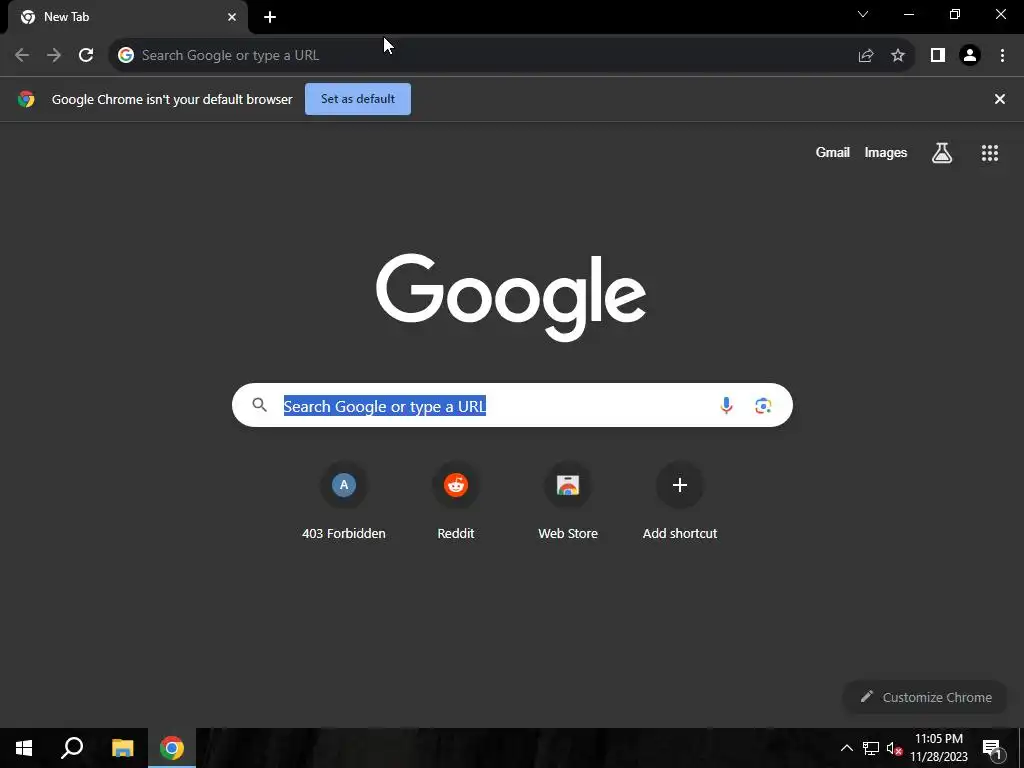Restore down the Chrome window
This screenshot has width=1024, height=768.
[x=955, y=14]
